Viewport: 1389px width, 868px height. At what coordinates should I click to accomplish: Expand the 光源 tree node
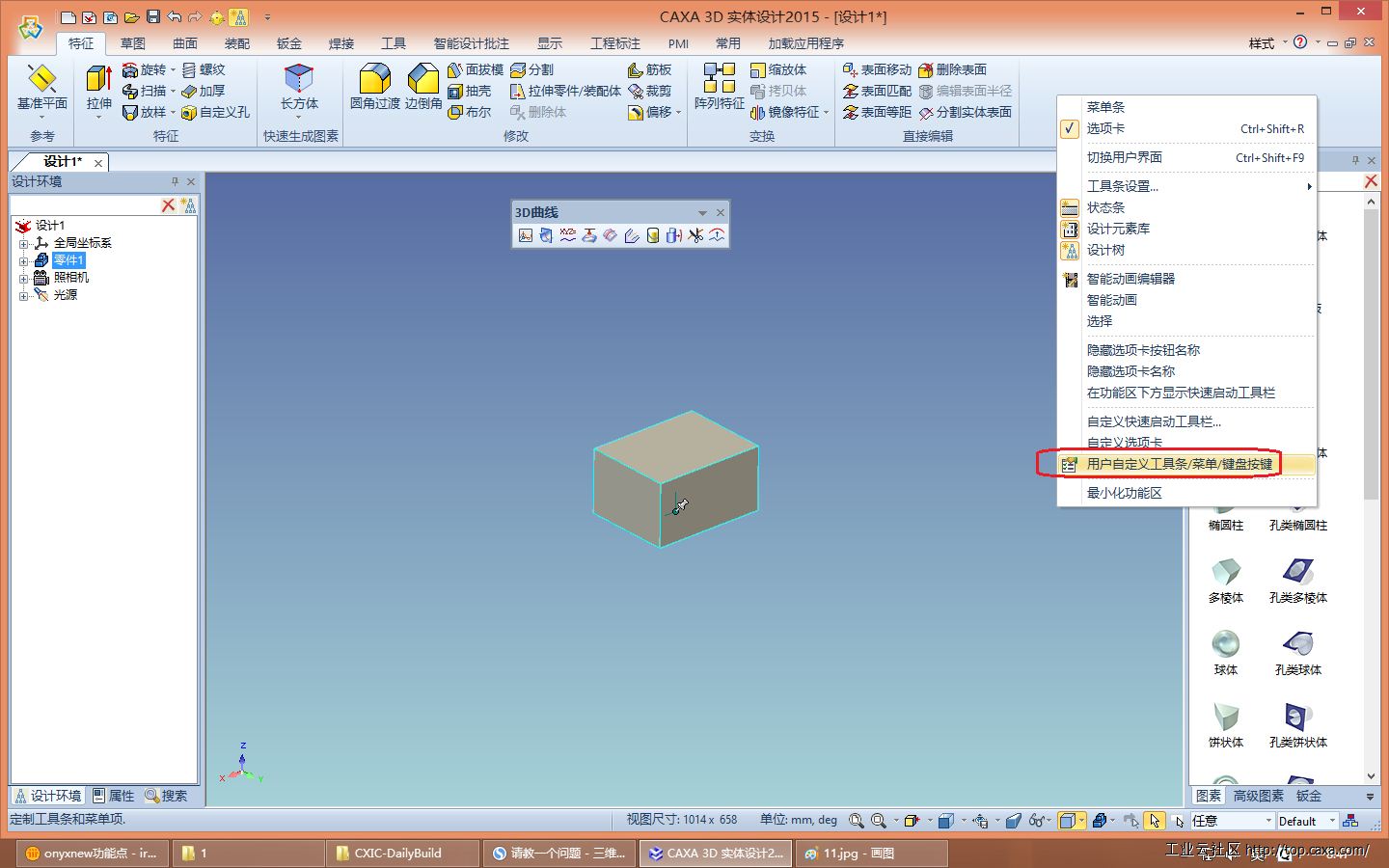23,295
